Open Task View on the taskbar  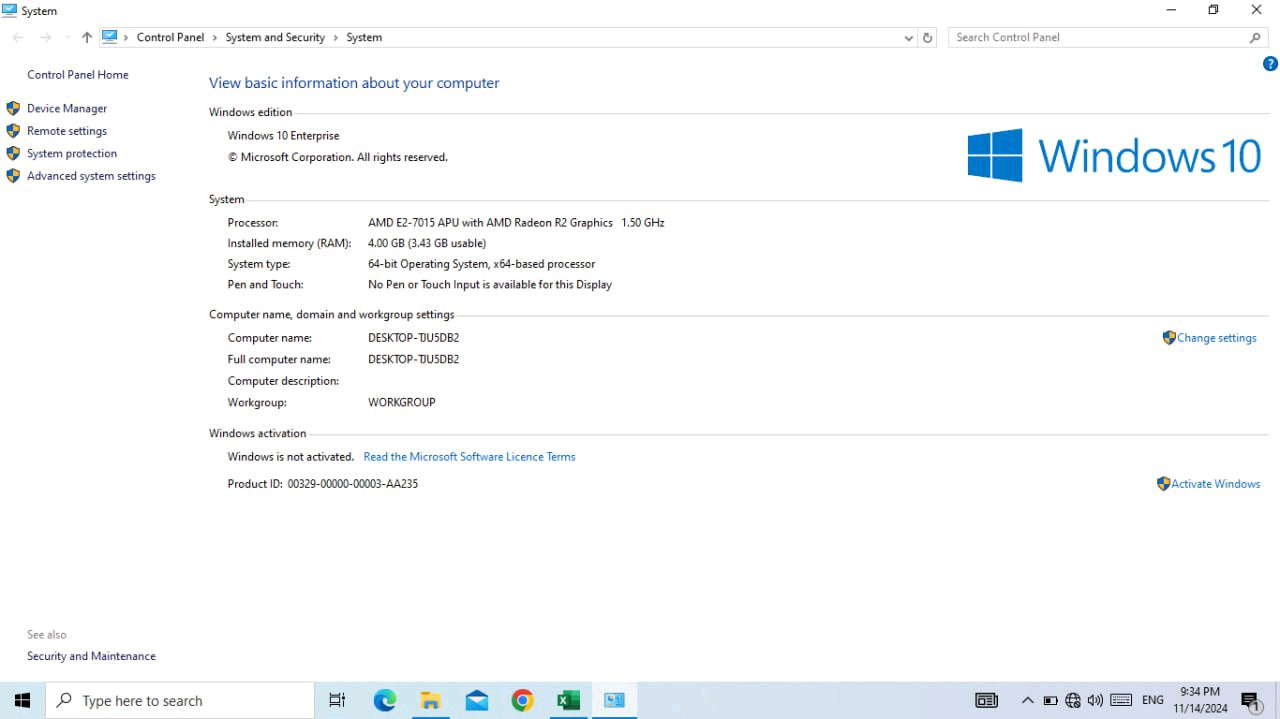pyautogui.click(x=337, y=700)
